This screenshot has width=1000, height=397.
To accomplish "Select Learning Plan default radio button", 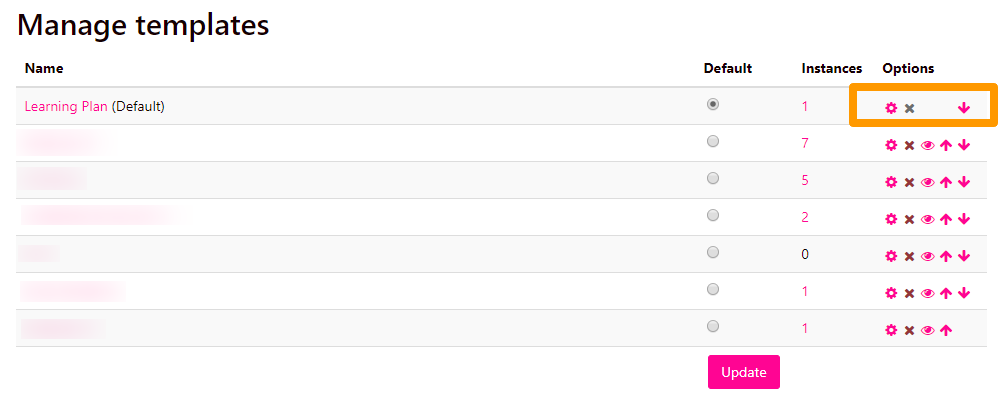I will (713, 104).
